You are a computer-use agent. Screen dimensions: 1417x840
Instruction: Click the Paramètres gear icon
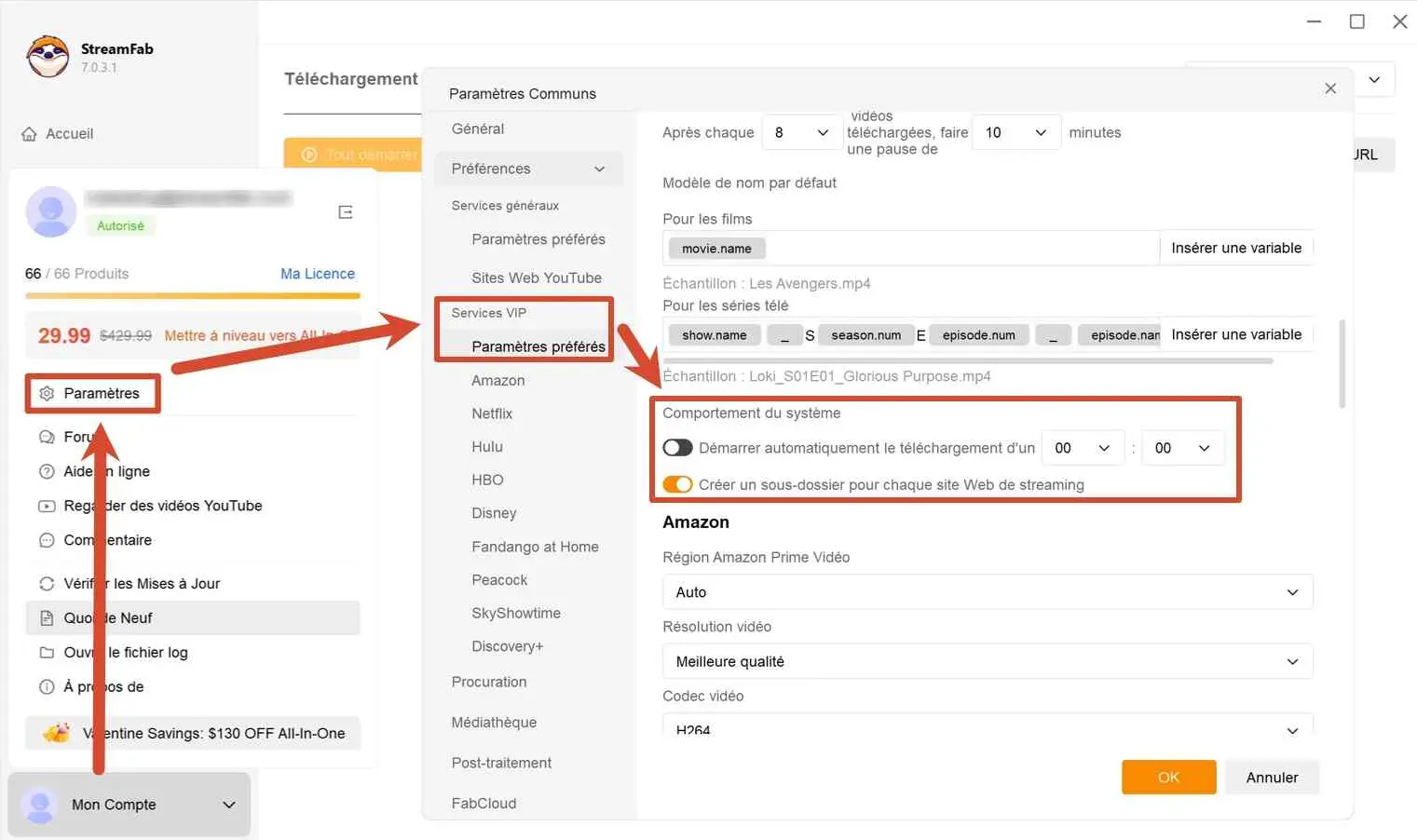47,393
